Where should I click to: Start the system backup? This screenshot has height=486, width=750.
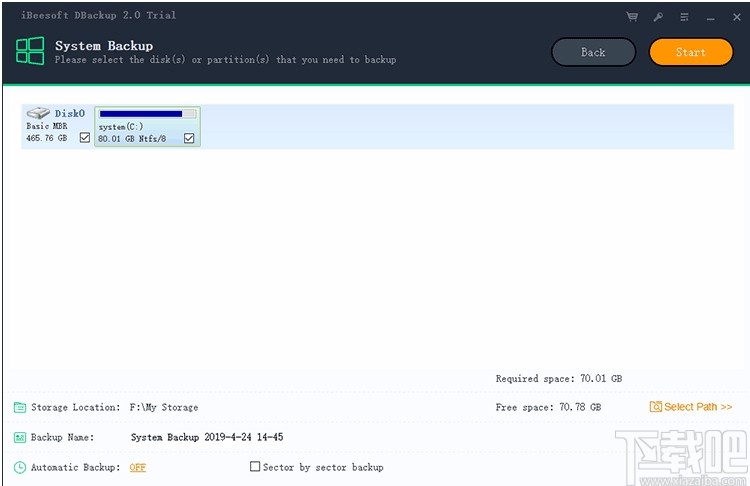click(x=691, y=52)
